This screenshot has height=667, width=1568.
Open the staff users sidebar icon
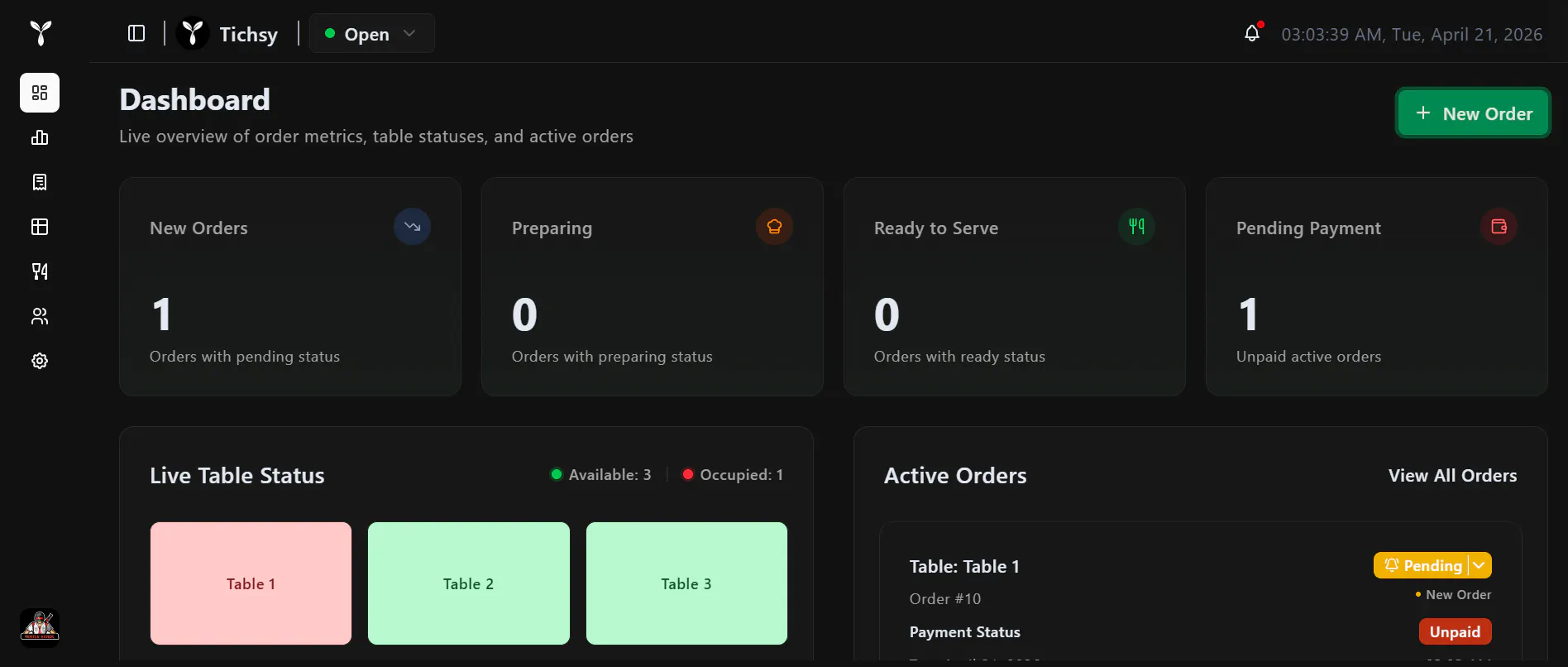(40, 316)
